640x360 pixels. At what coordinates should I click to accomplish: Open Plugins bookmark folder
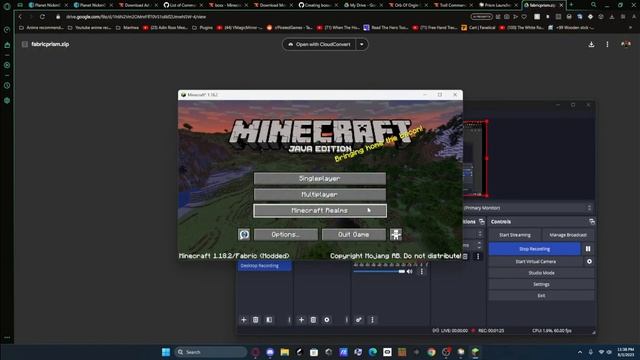click(x=203, y=28)
